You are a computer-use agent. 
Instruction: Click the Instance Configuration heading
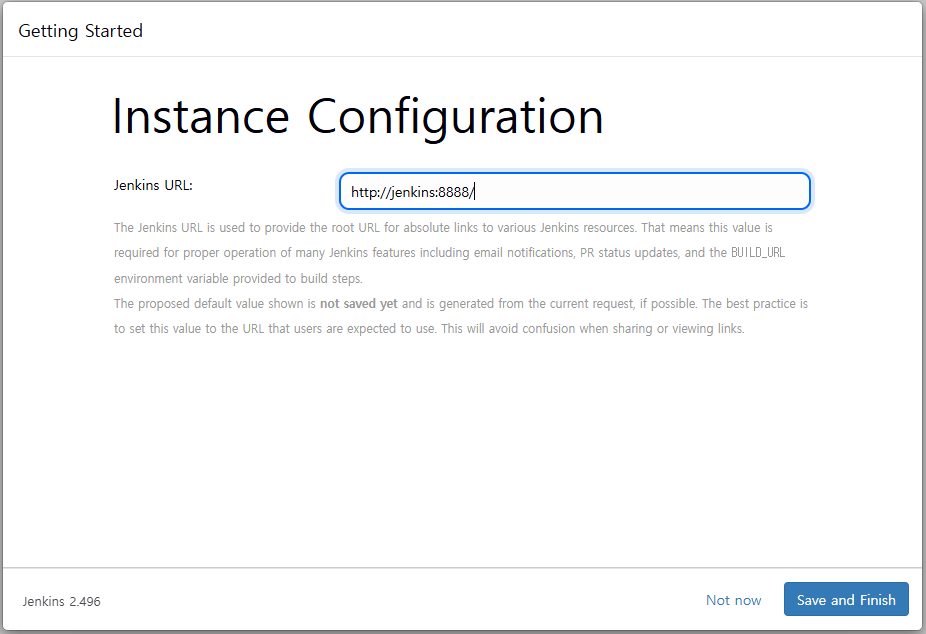click(x=358, y=117)
